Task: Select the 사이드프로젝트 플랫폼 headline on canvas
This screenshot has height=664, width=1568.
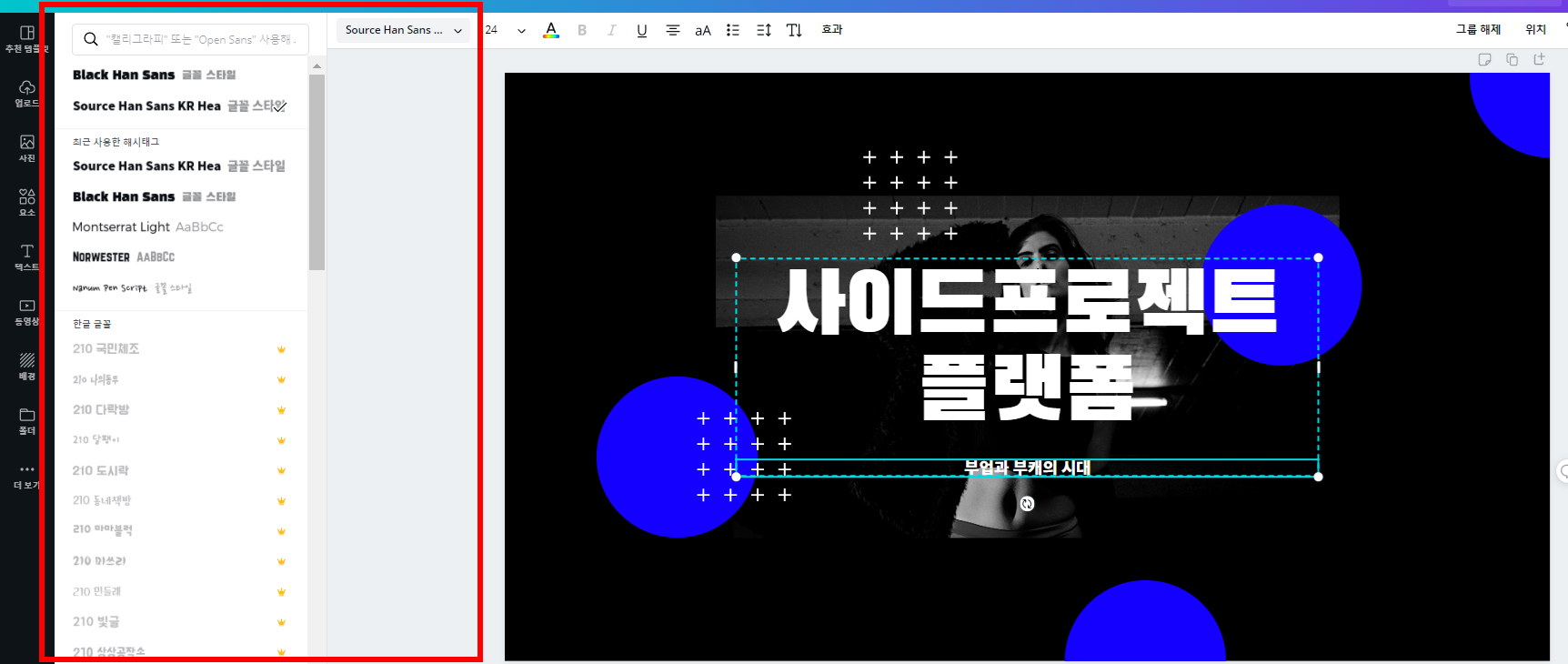Action: 1028,344
